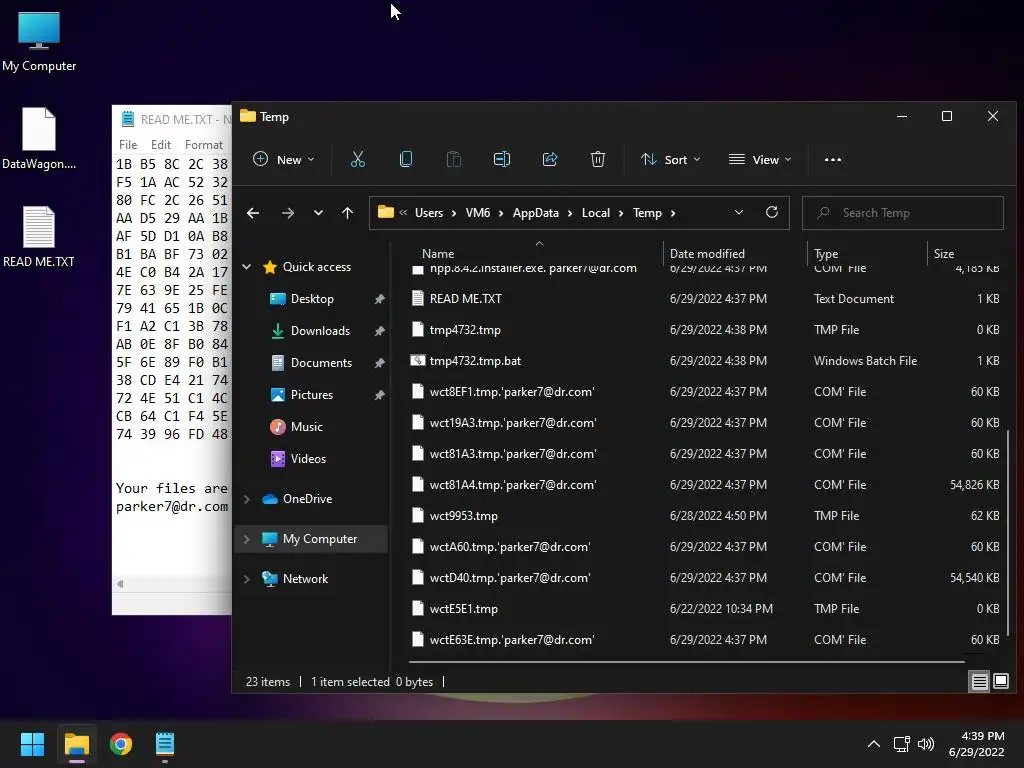The image size is (1024, 768).
Task: Select the wctE5E1.tmp file row
Action: [705, 609]
